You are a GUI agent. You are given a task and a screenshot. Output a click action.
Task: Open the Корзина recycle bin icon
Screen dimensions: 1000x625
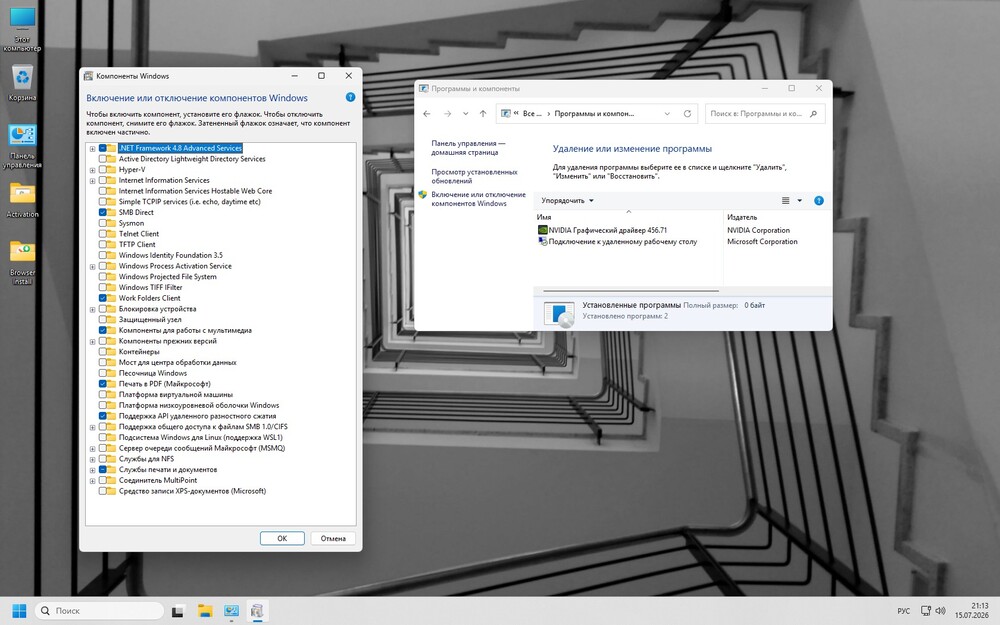(22, 82)
